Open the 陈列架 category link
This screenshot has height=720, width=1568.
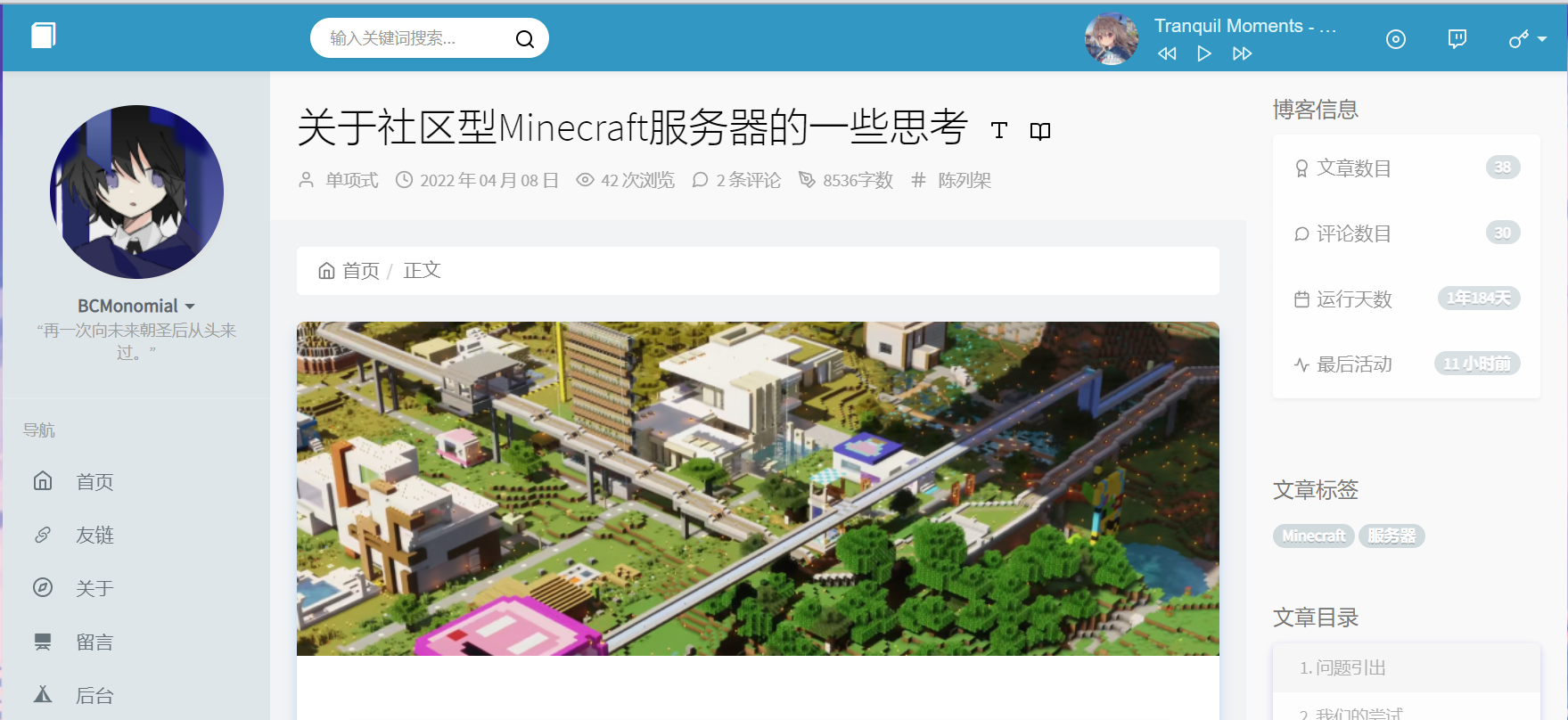965,180
